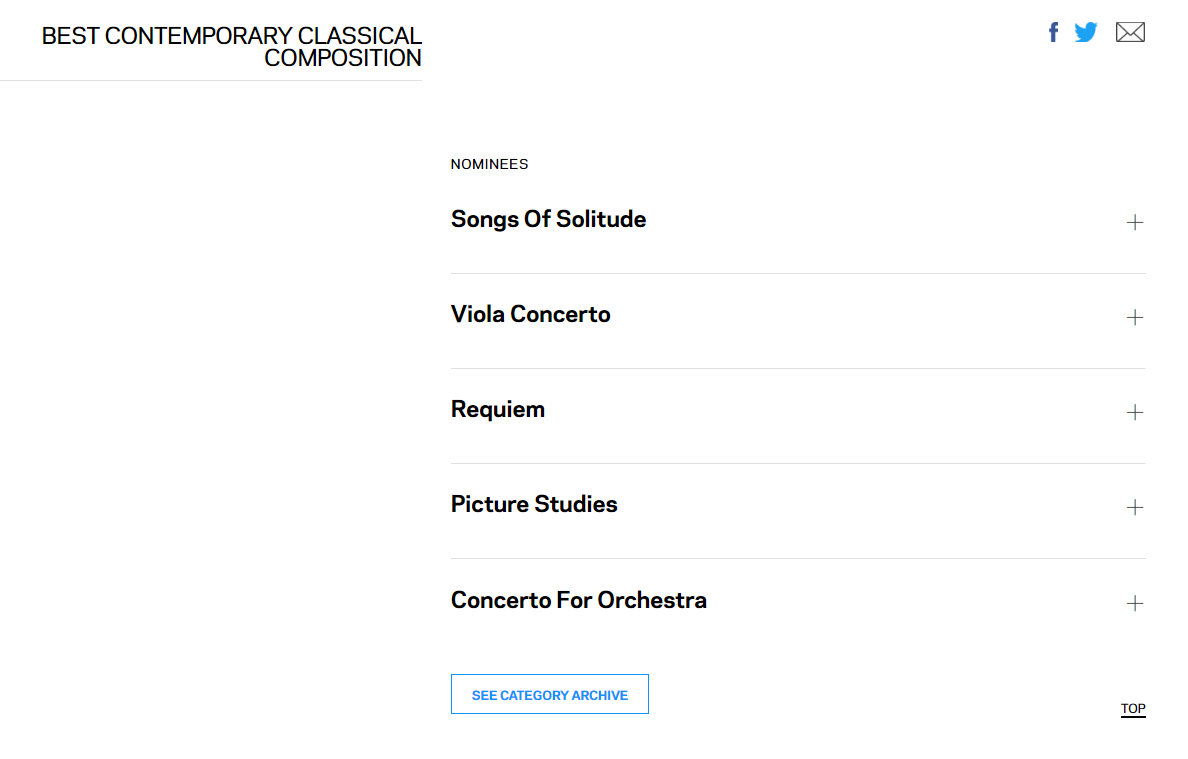
Task: Click the Concerto For Orchestra title
Action: [578, 600]
